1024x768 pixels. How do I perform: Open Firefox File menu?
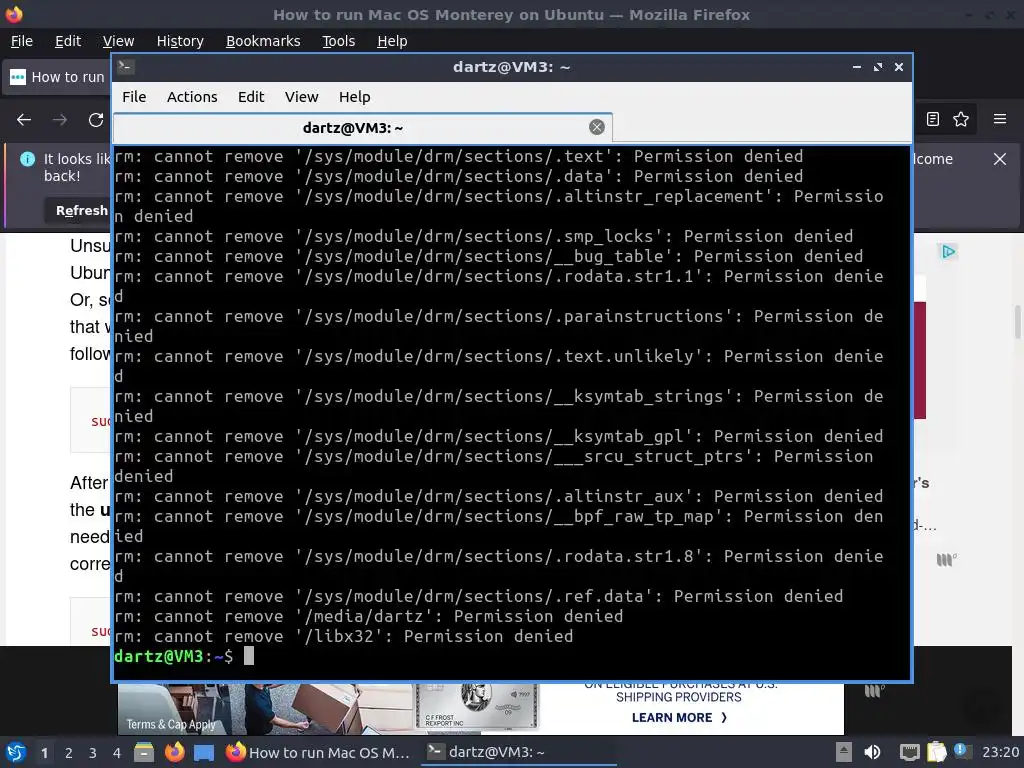pos(22,40)
